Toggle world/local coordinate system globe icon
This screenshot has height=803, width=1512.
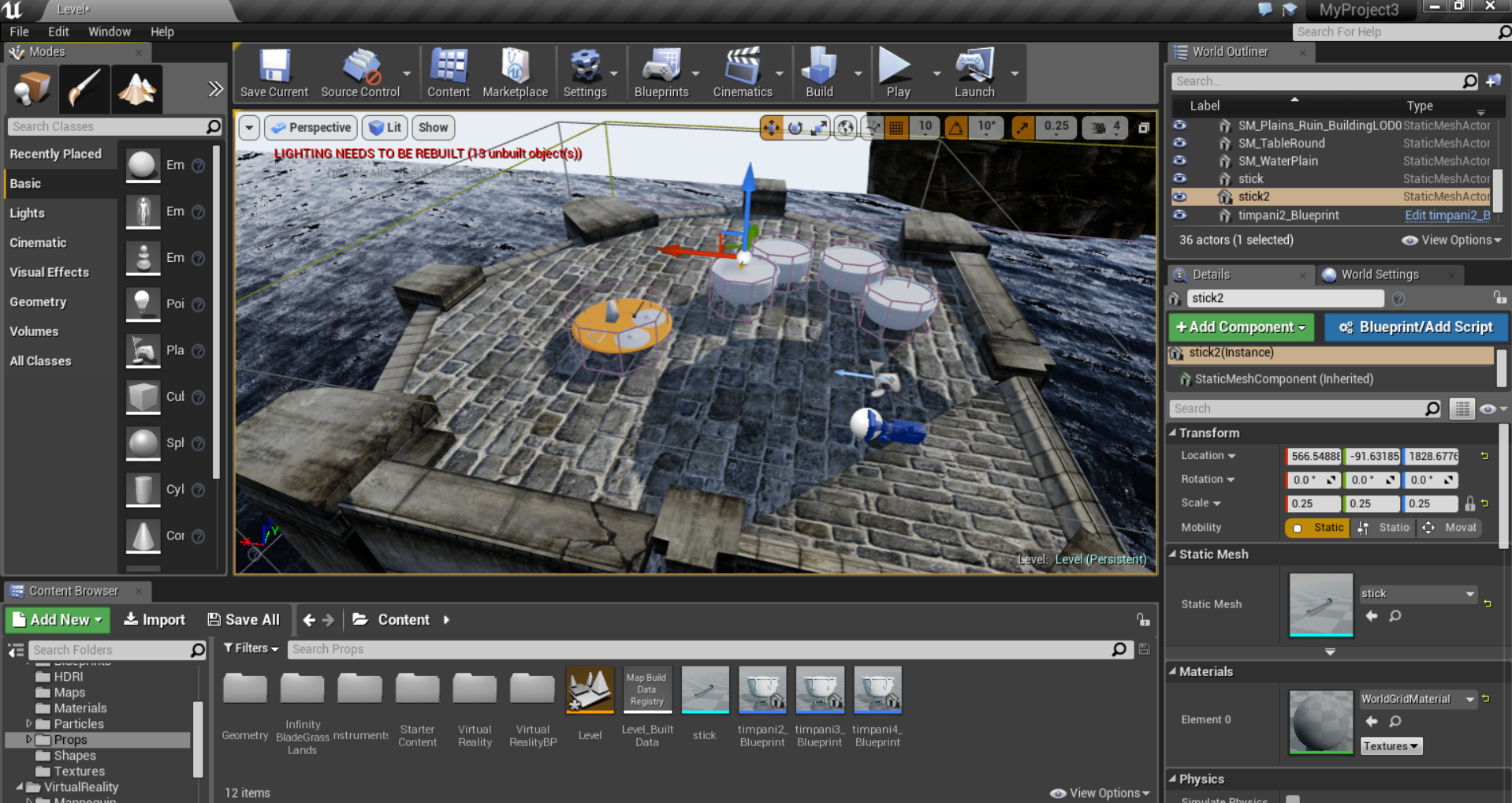[x=846, y=127]
